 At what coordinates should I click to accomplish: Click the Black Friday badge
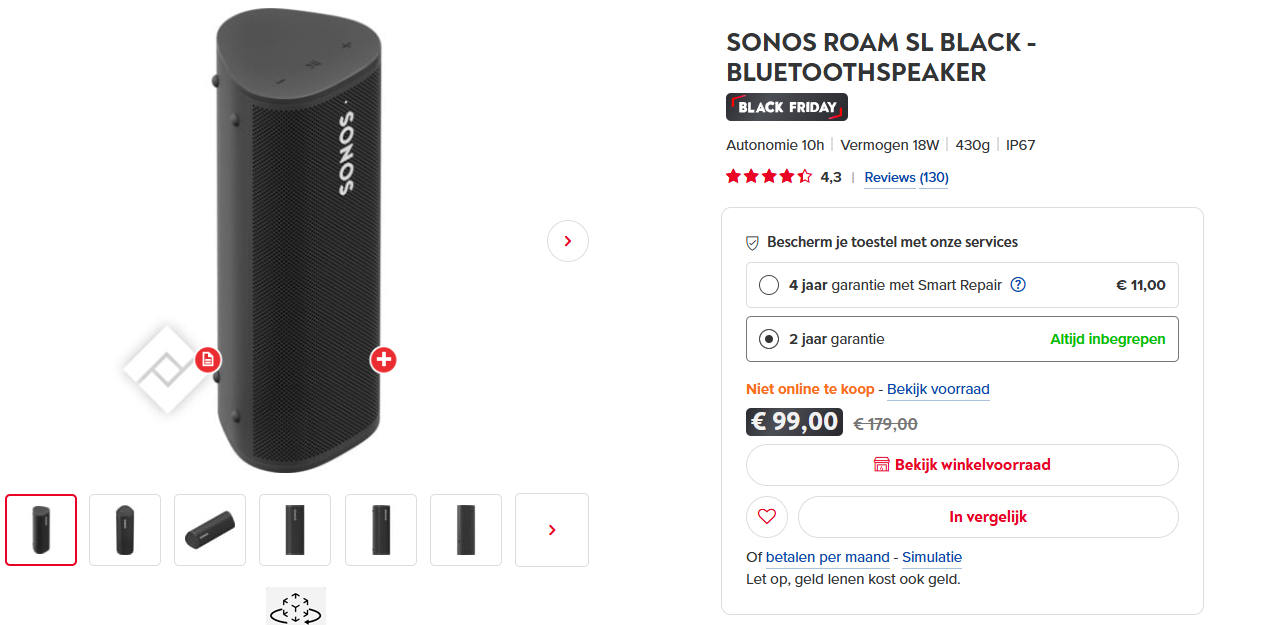tap(786, 106)
